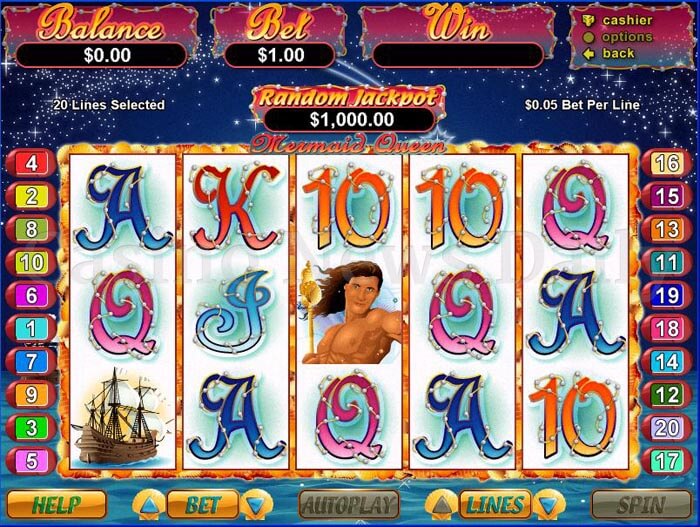Click the SPIN button
Viewport: 700px width, 527px height.
coord(642,505)
